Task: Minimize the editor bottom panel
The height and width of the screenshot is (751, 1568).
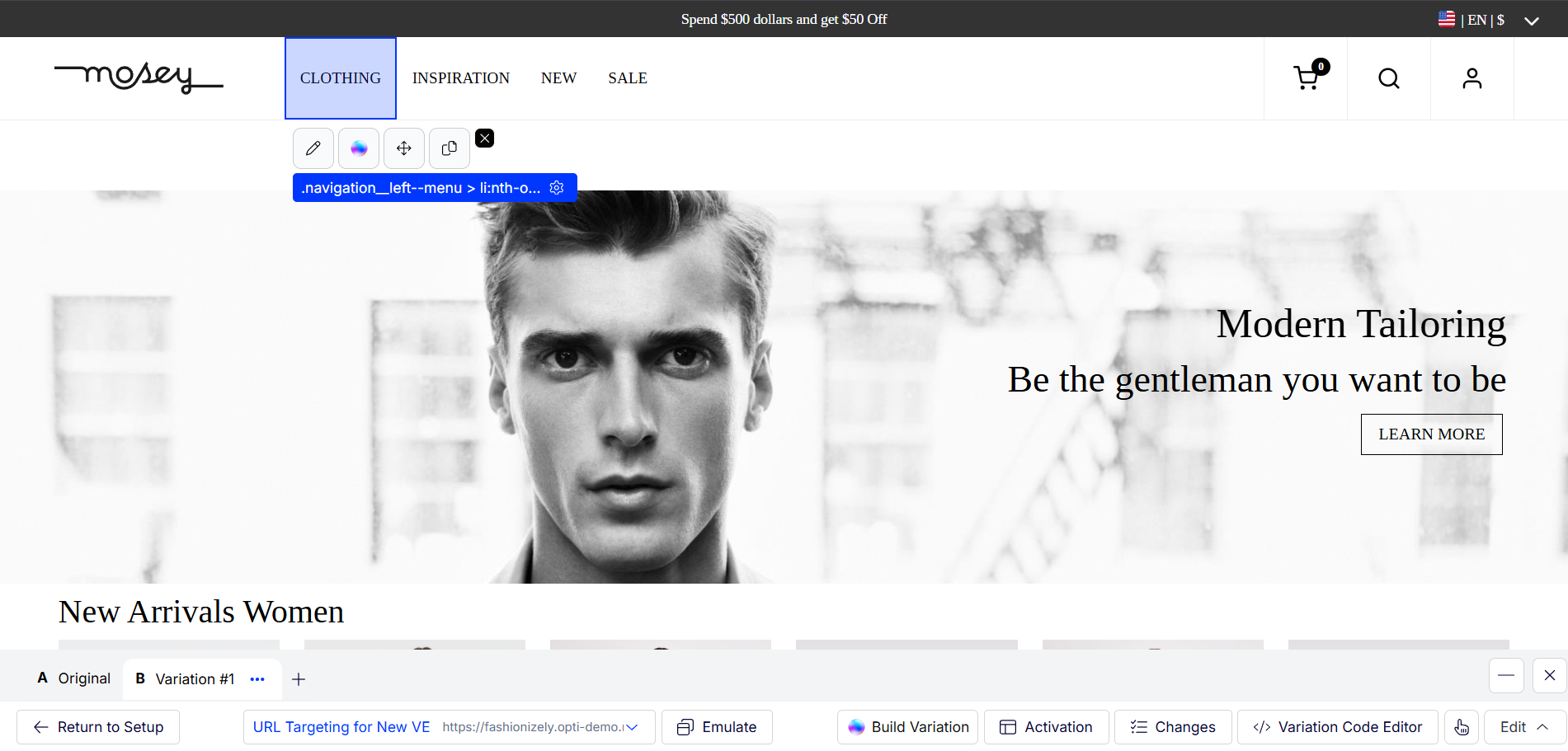Action: point(1506,675)
